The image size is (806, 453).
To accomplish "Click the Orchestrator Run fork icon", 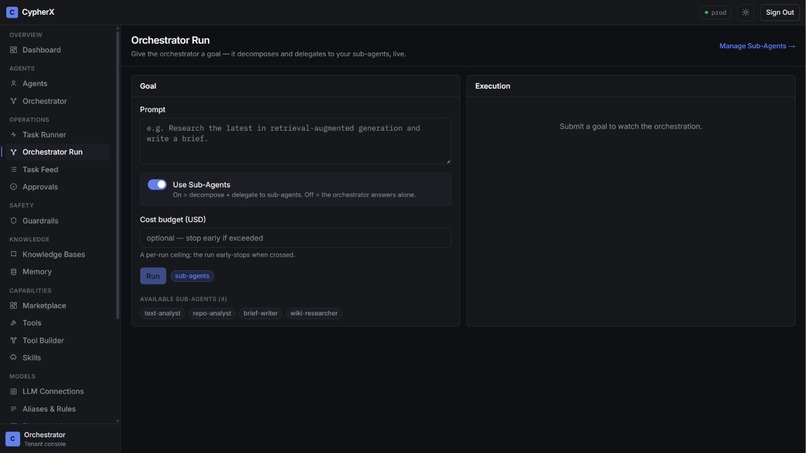I will pyautogui.click(x=13, y=152).
